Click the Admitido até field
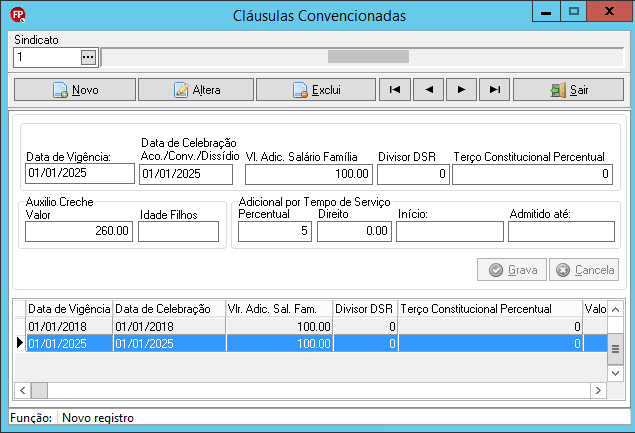The image size is (635, 433). pyautogui.click(x=561, y=231)
